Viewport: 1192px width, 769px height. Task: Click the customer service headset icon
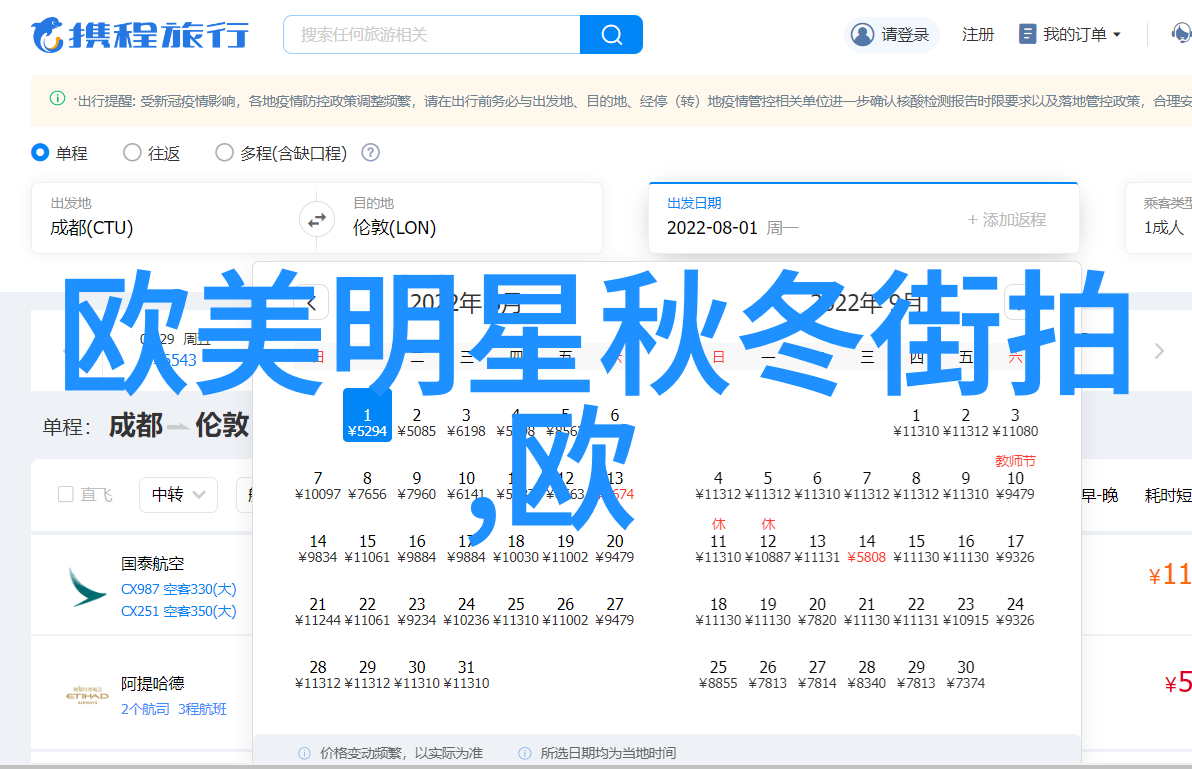(x=1181, y=34)
